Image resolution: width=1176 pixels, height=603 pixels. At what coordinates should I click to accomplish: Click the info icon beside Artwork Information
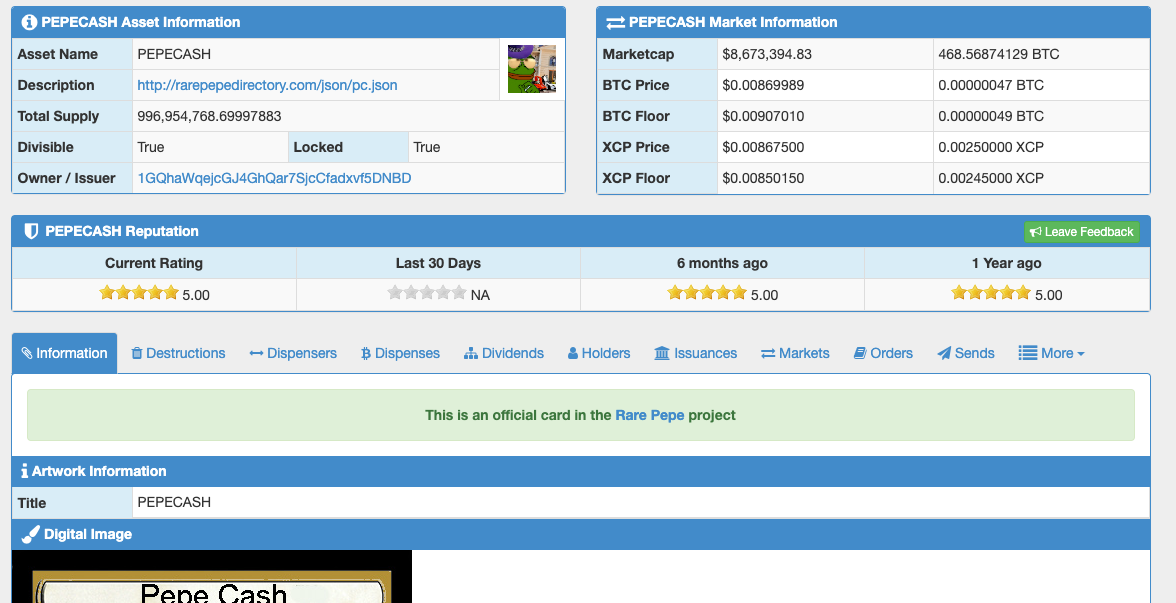coord(25,471)
